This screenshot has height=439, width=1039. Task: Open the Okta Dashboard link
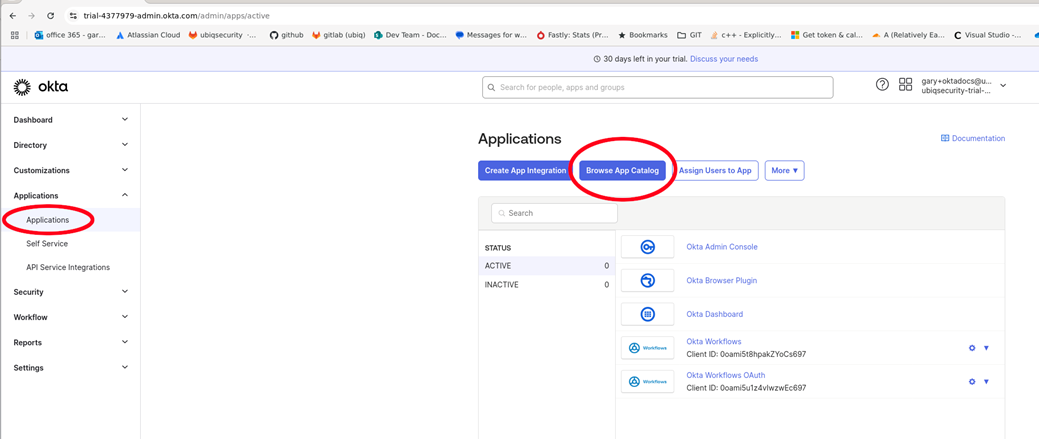pos(714,315)
